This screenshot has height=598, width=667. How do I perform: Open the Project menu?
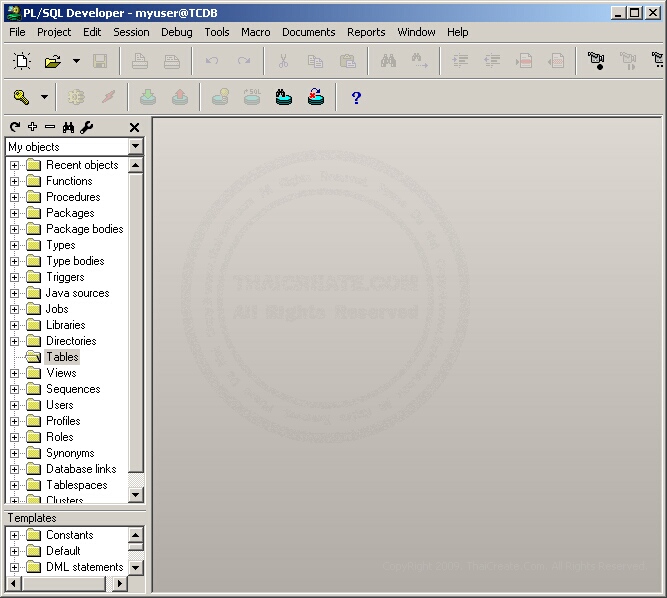pos(54,32)
